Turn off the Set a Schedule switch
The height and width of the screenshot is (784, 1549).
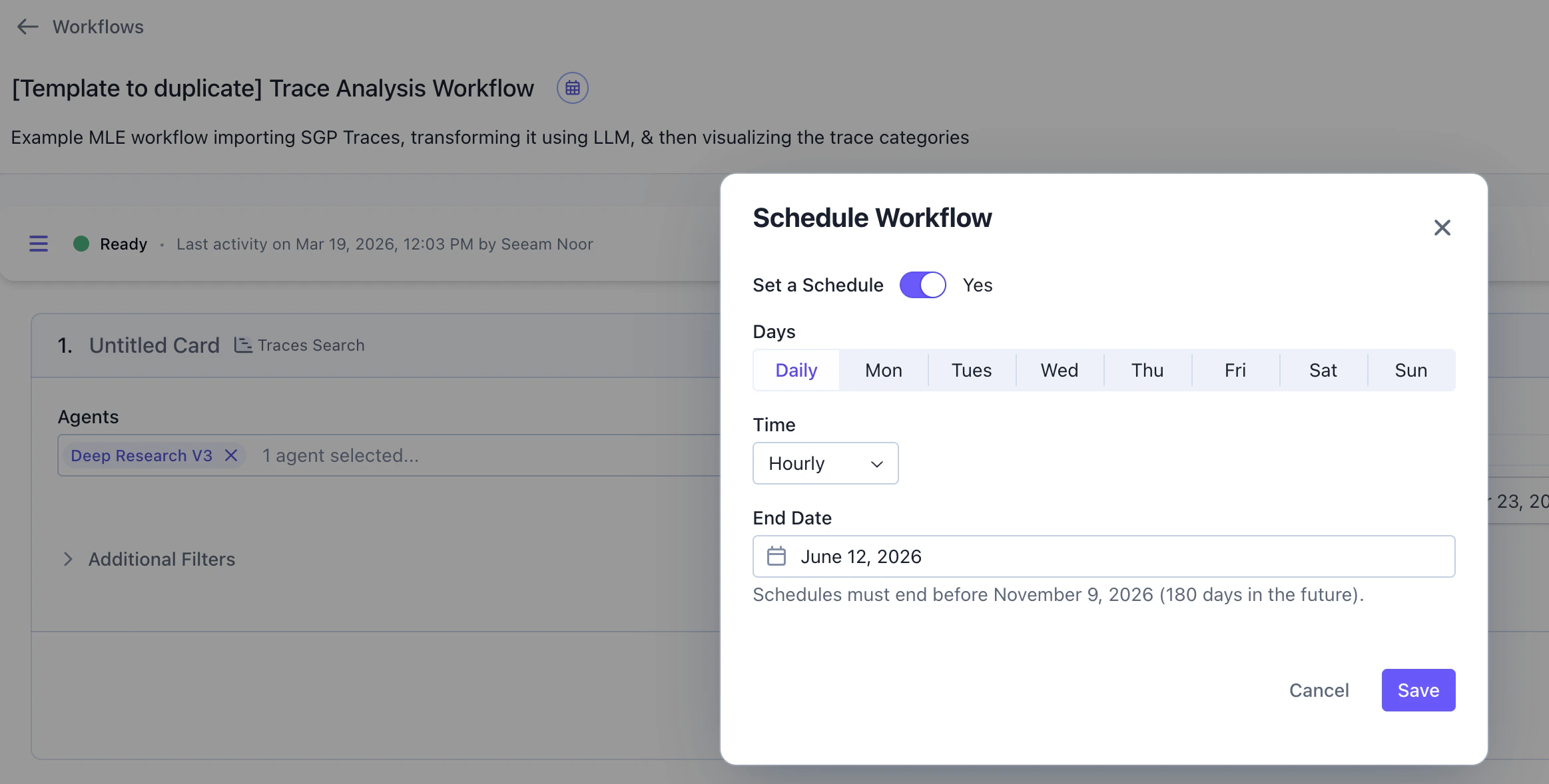[922, 285]
